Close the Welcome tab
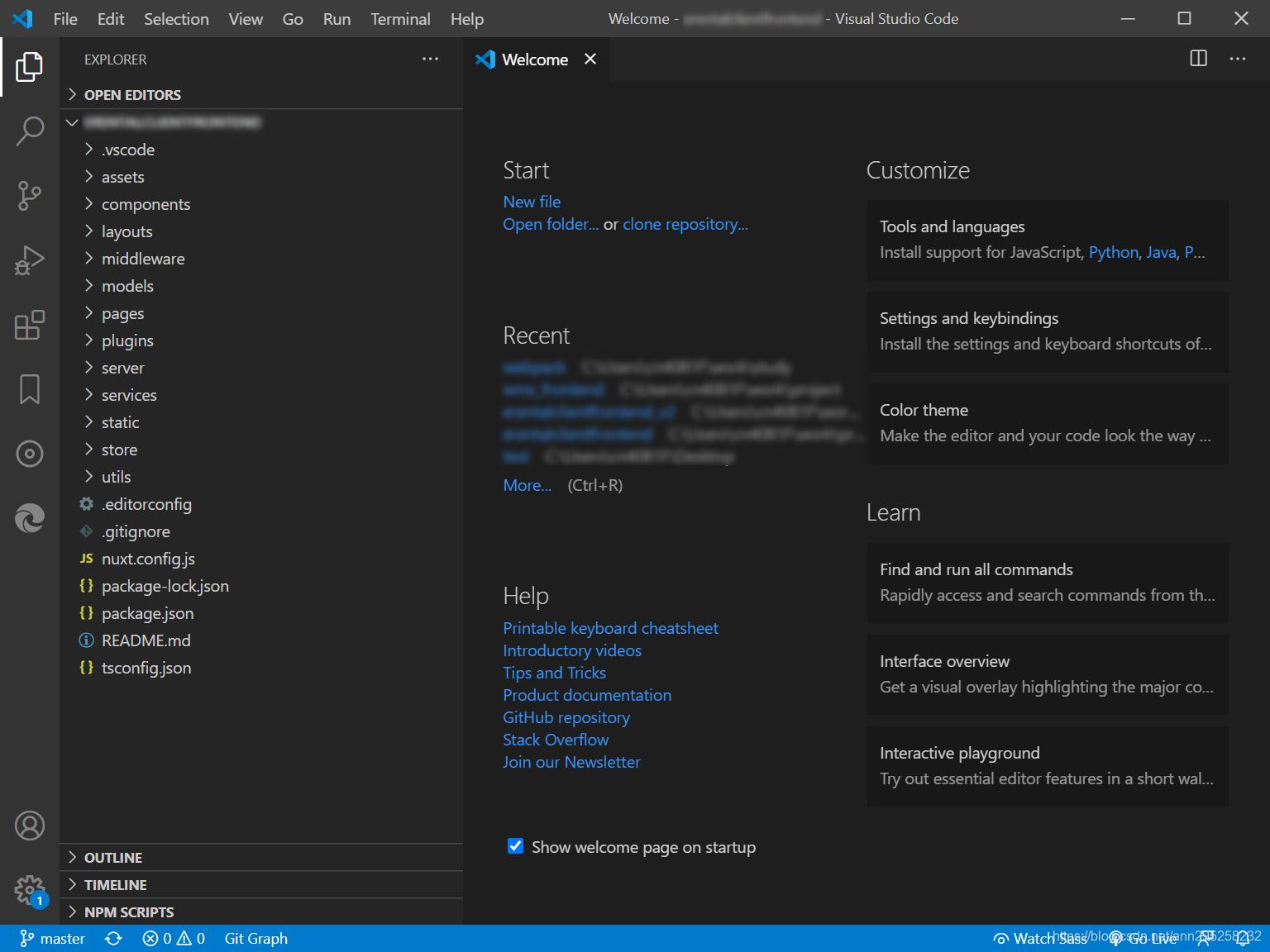Viewport: 1270px width, 952px height. tap(590, 59)
